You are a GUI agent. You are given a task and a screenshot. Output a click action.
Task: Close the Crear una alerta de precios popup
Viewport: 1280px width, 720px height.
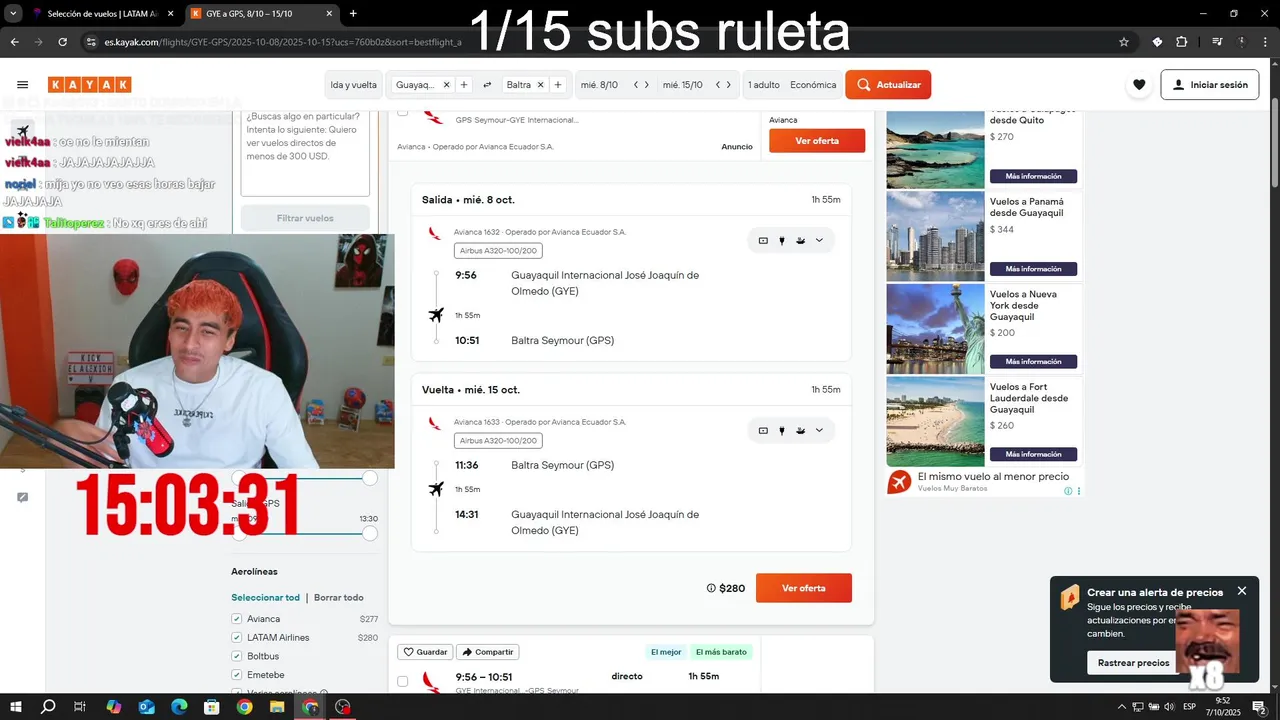click(1242, 591)
